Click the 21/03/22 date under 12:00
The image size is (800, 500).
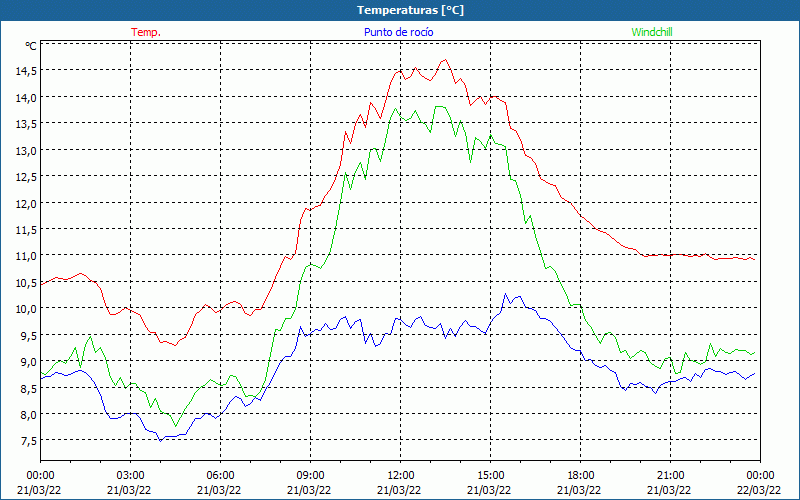(399, 490)
